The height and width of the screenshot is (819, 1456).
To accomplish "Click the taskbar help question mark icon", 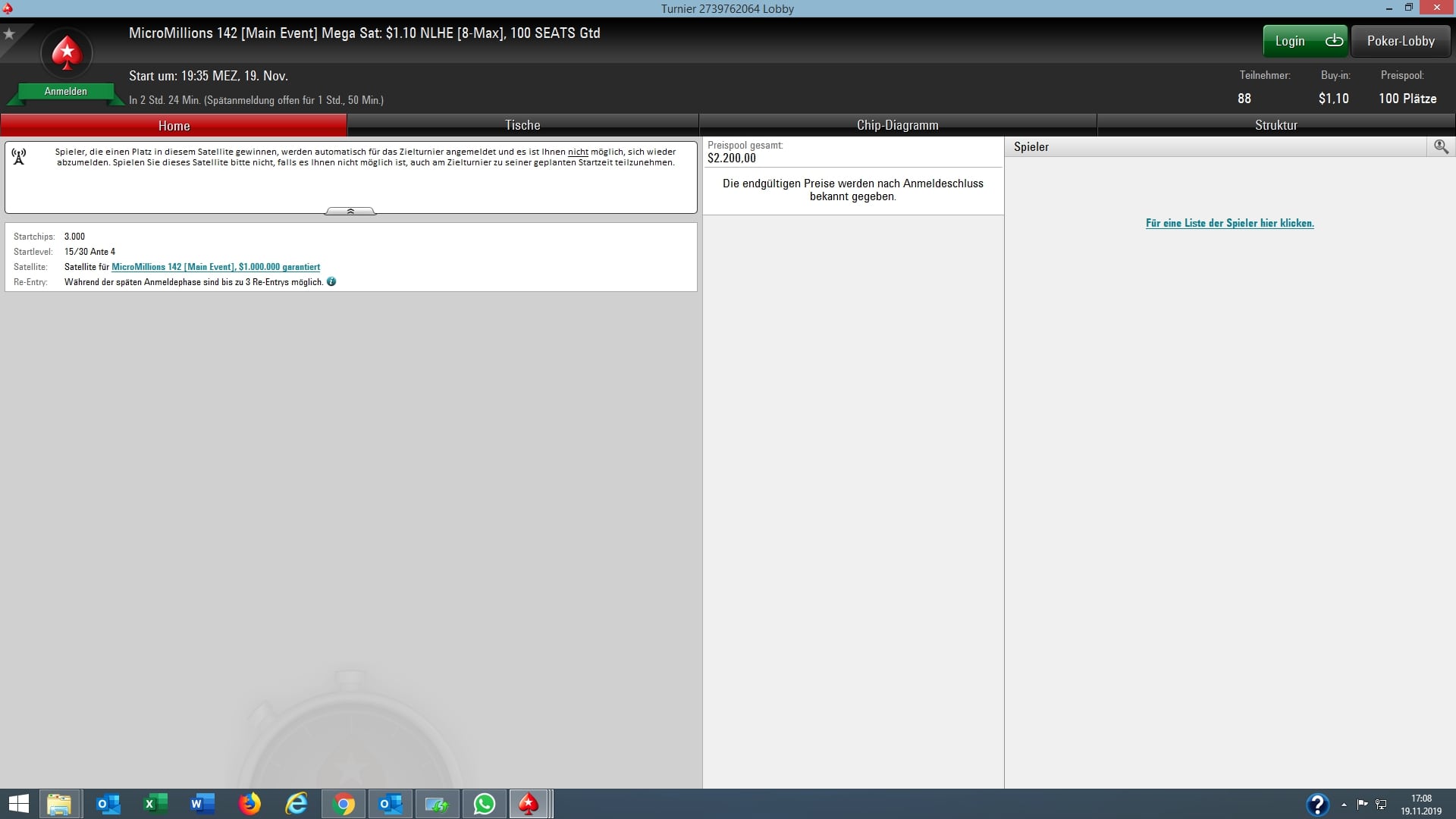I will (x=1317, y=804).
